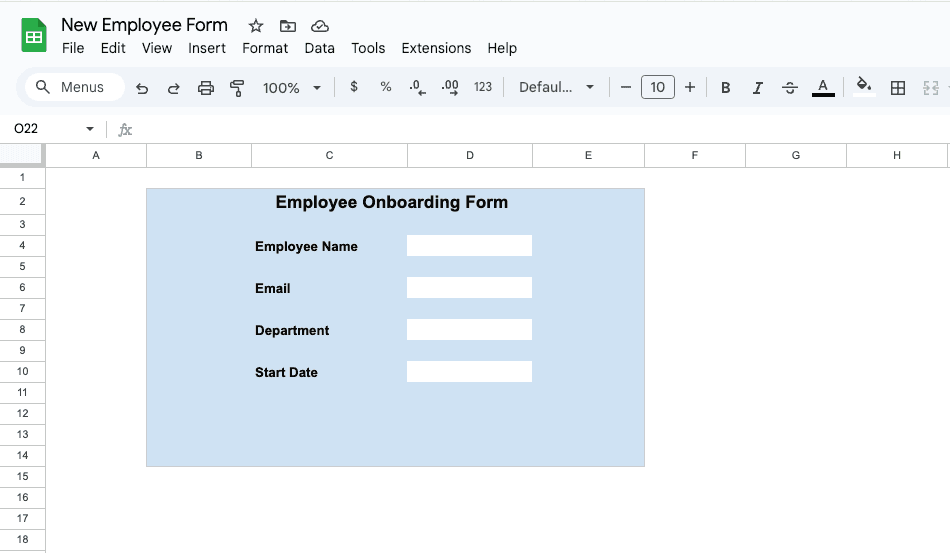
Task: Activate the paint format tool
Action: point(237,88)
